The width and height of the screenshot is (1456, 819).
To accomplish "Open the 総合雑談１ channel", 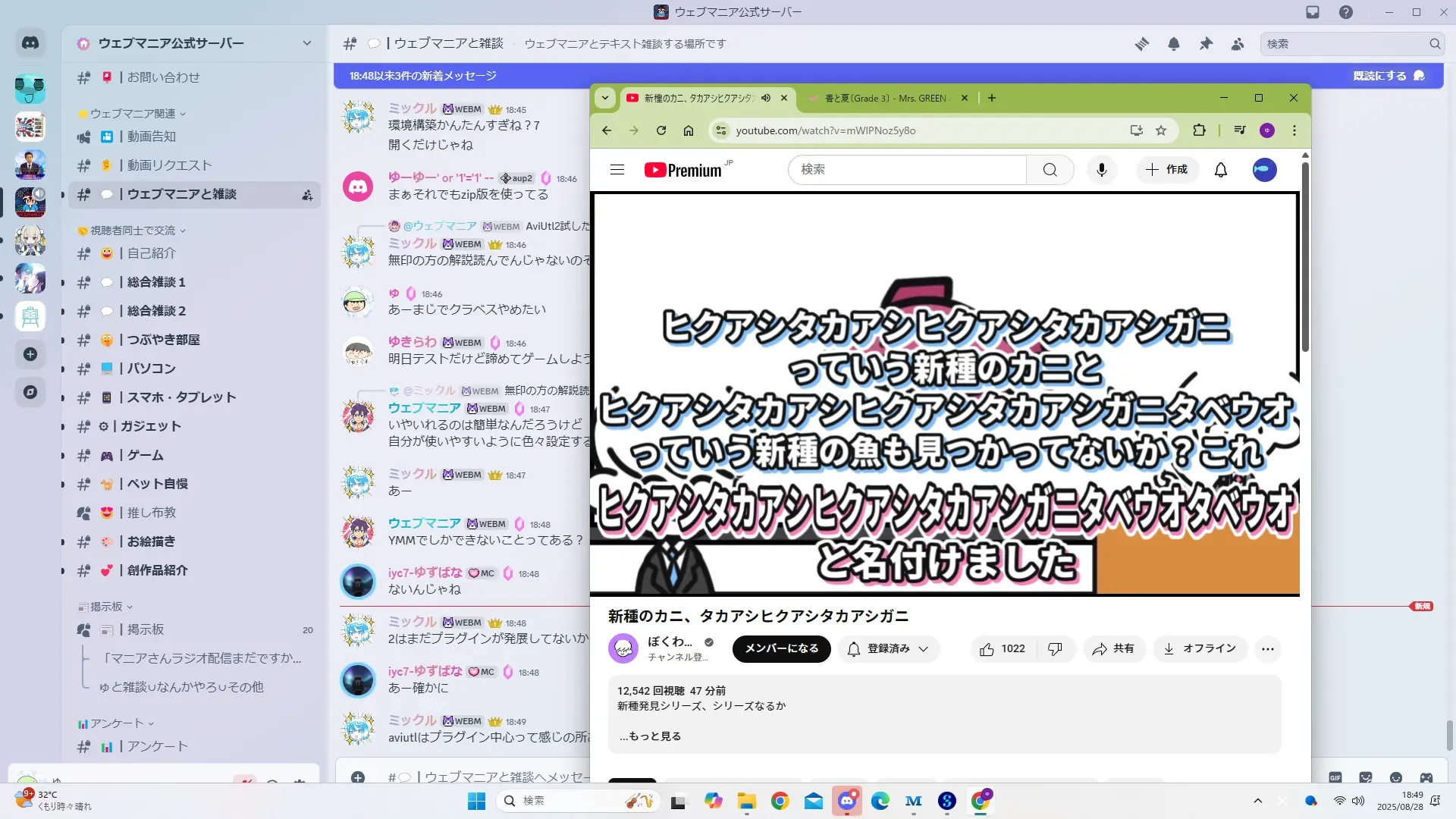I will (156, 282).
